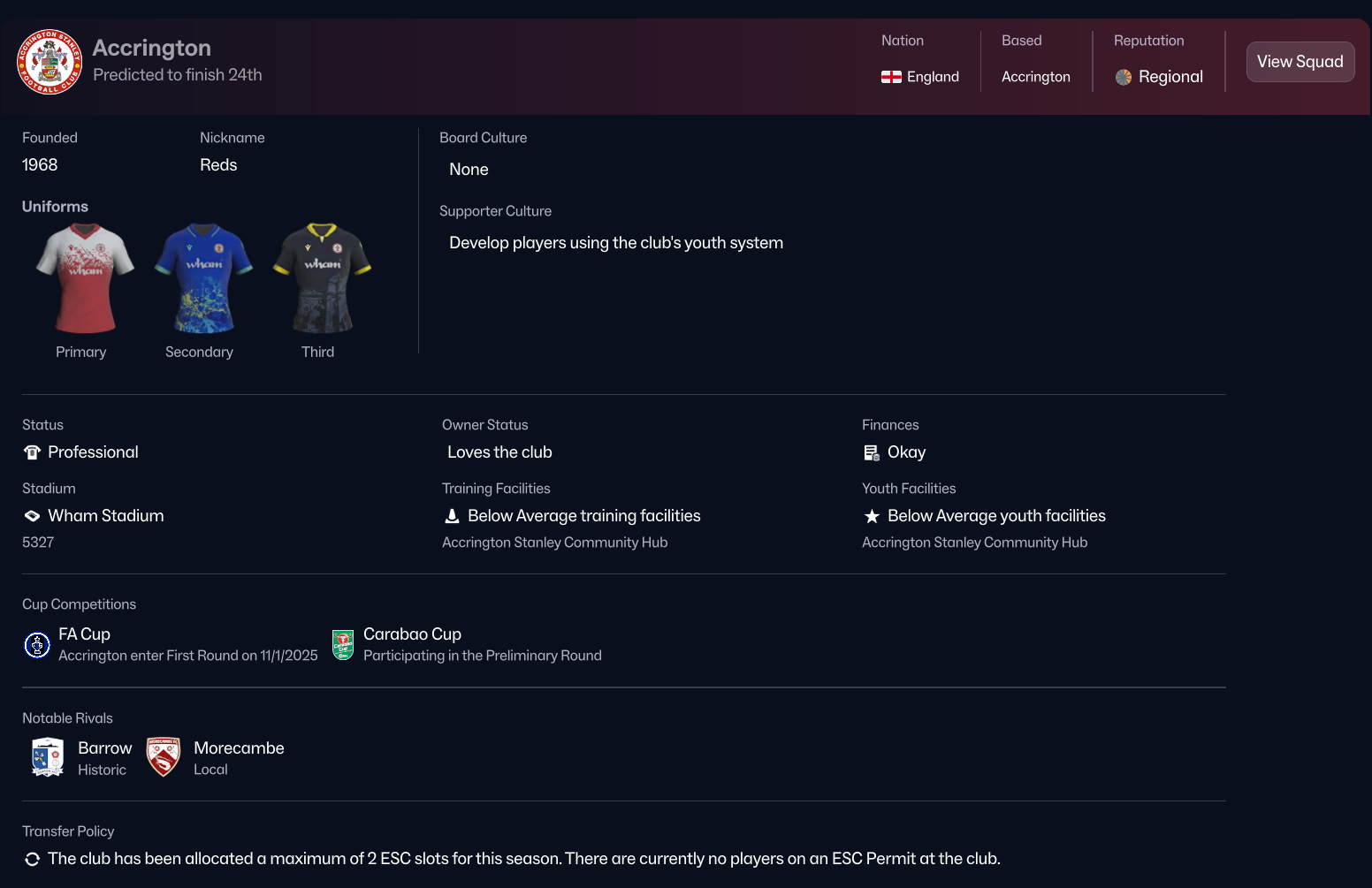
Task: Click the Professional status shirt icon
Action: tap(33, 452)
